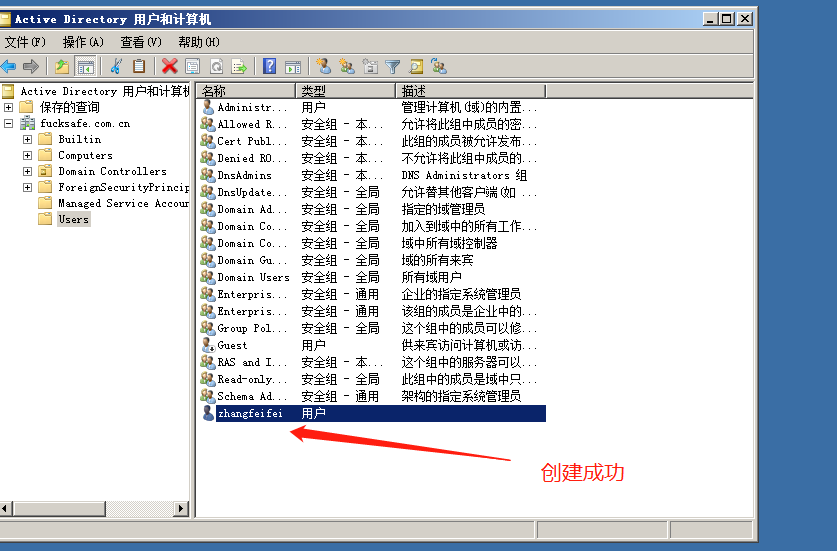
Task: Select the fucksafe.com.cn domain label
Action: pos(85,123)
